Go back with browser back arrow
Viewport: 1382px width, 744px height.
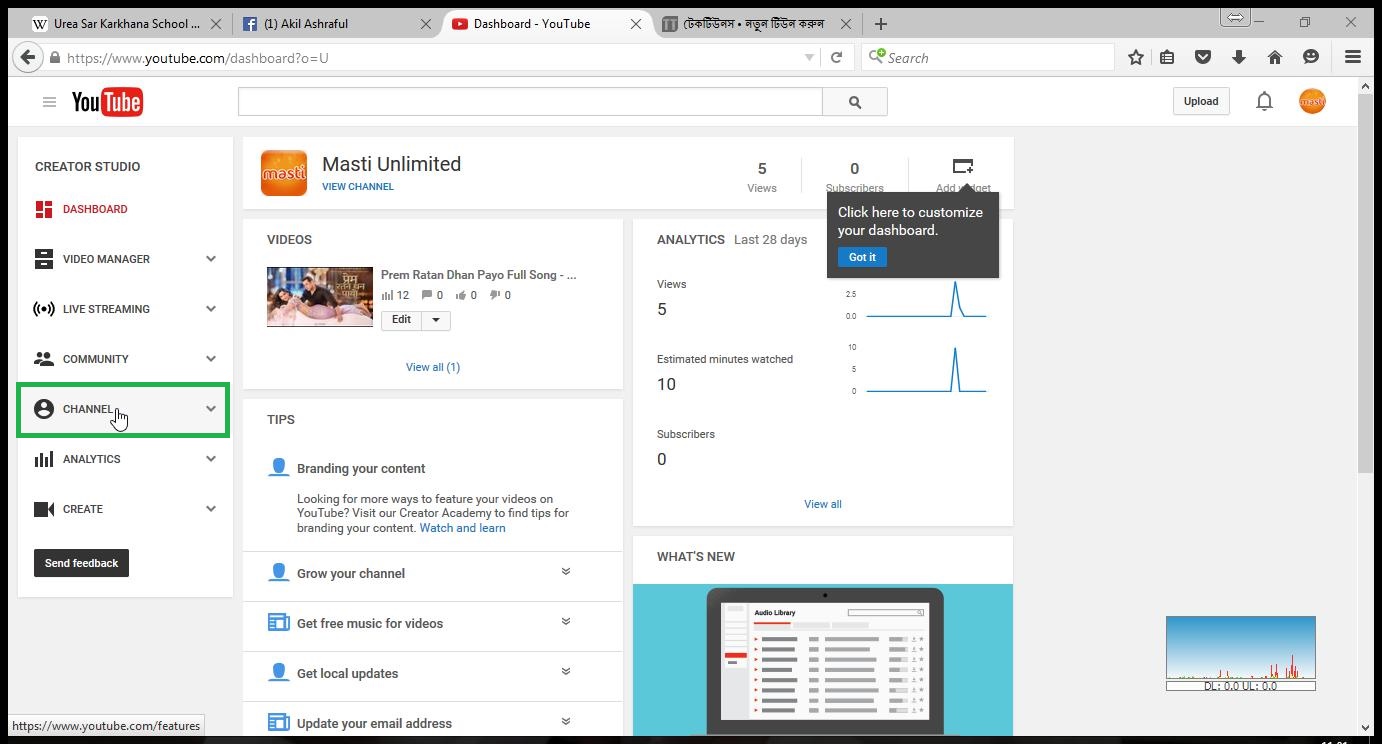[x=28, y=58]
